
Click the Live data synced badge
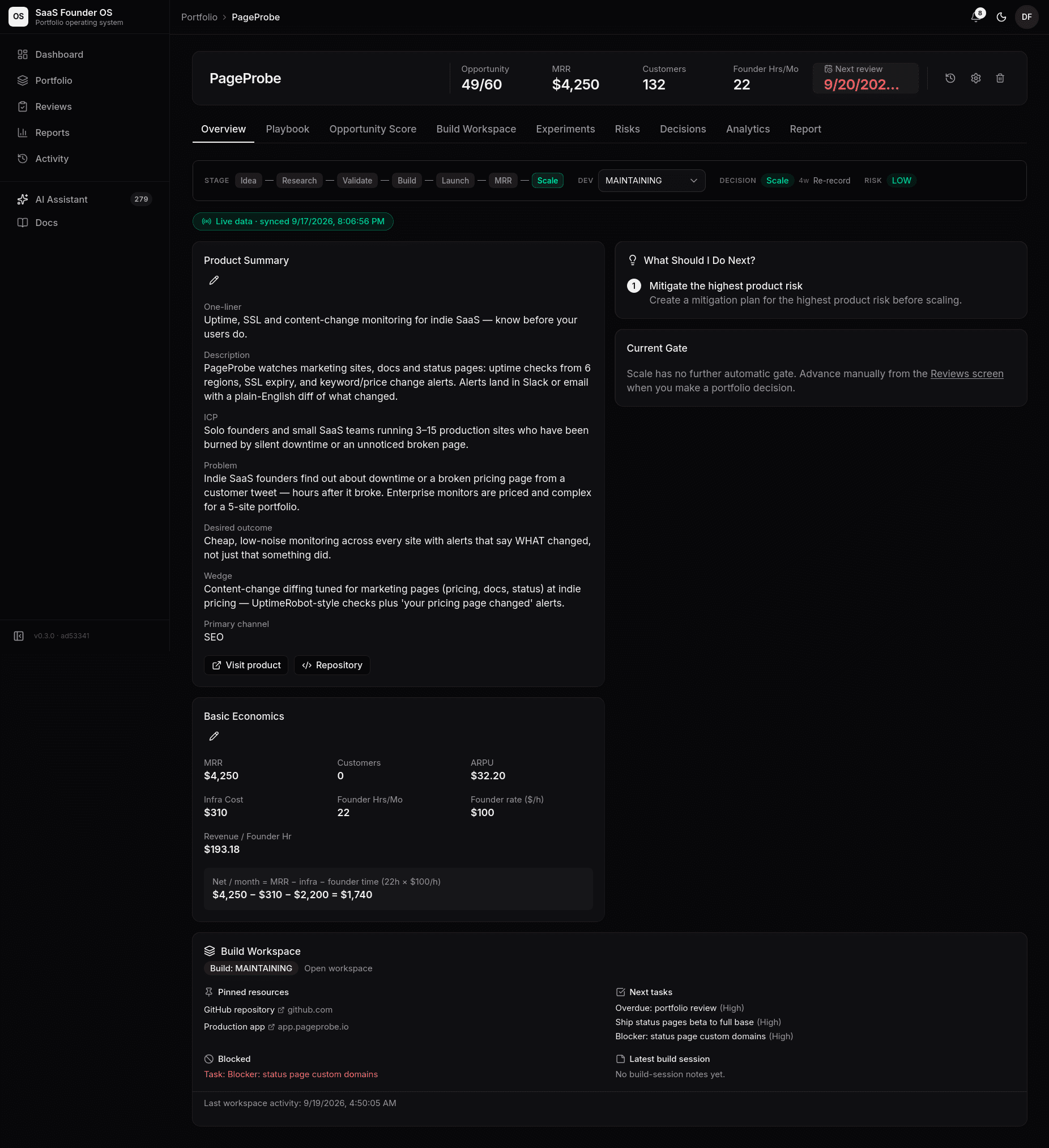click(293, 221)
